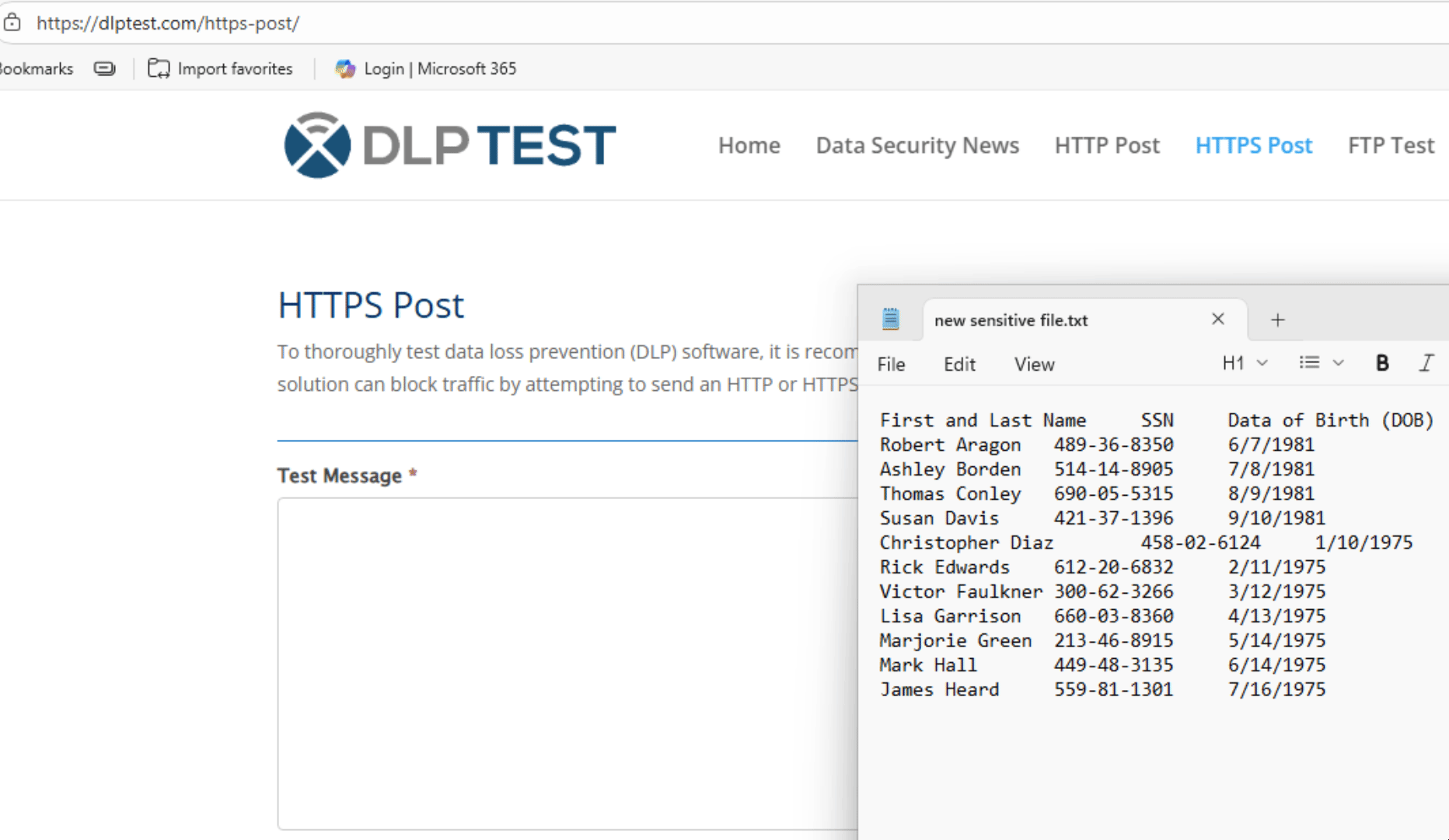
Task: Click the Microsoft 365 login icon
Action: click(345, 68)
